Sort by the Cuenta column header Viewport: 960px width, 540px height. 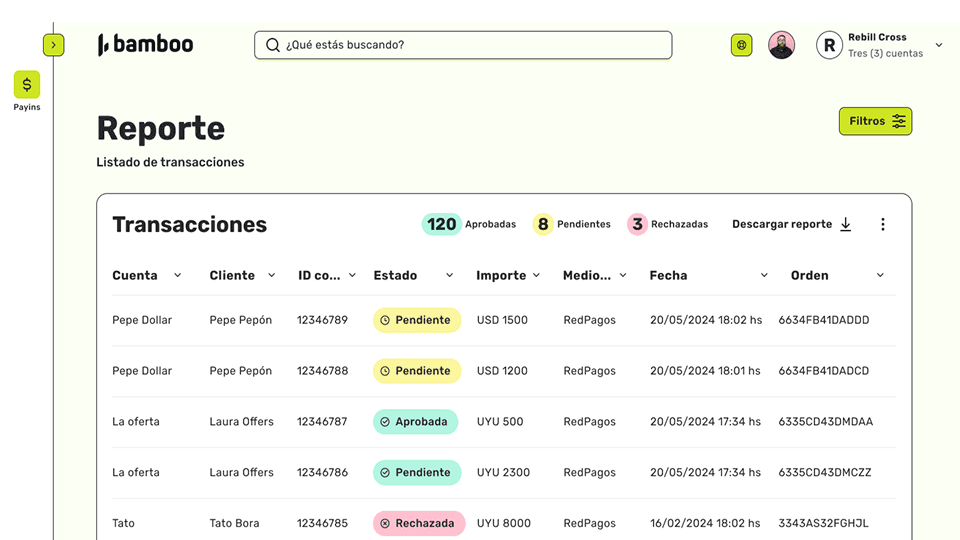tap(135, 275)
